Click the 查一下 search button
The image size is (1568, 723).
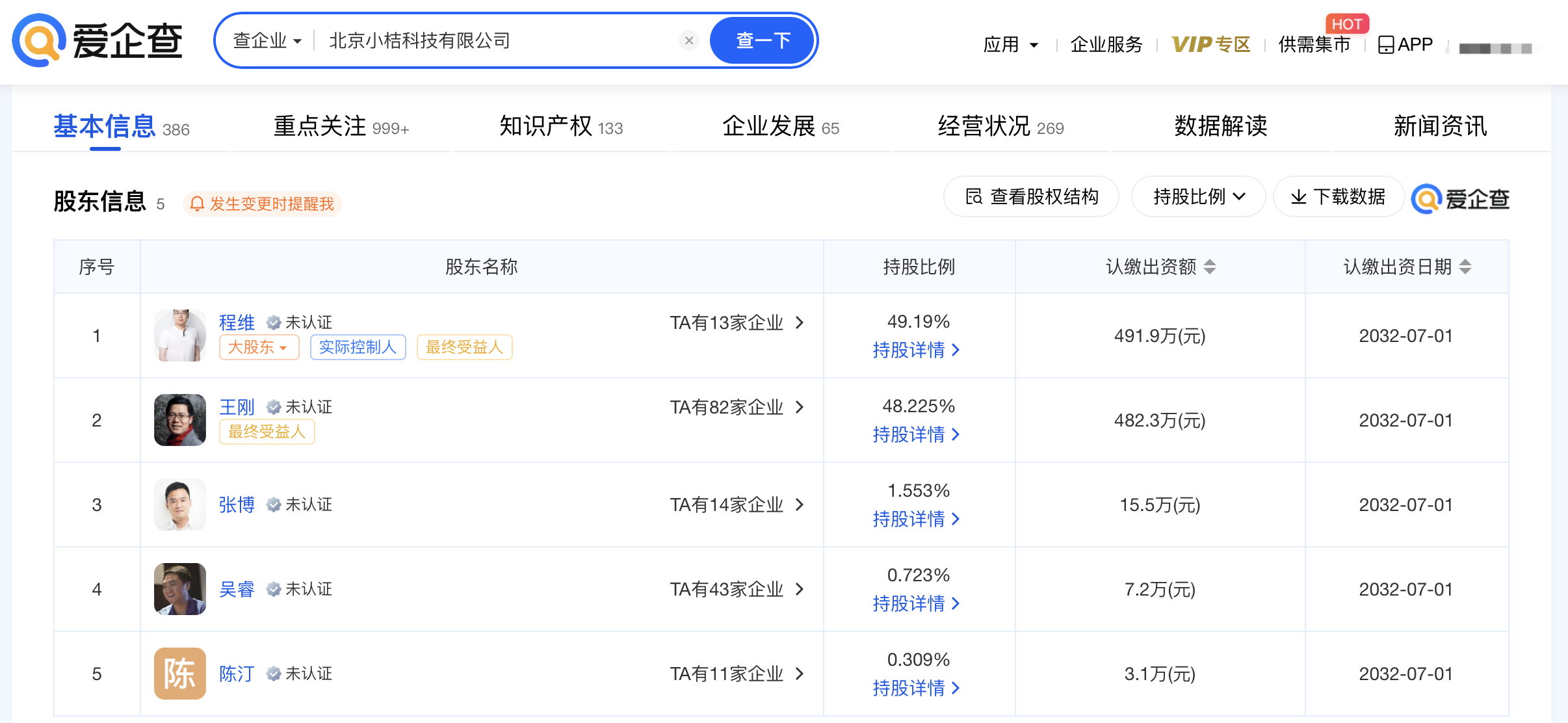pos(763,40)
